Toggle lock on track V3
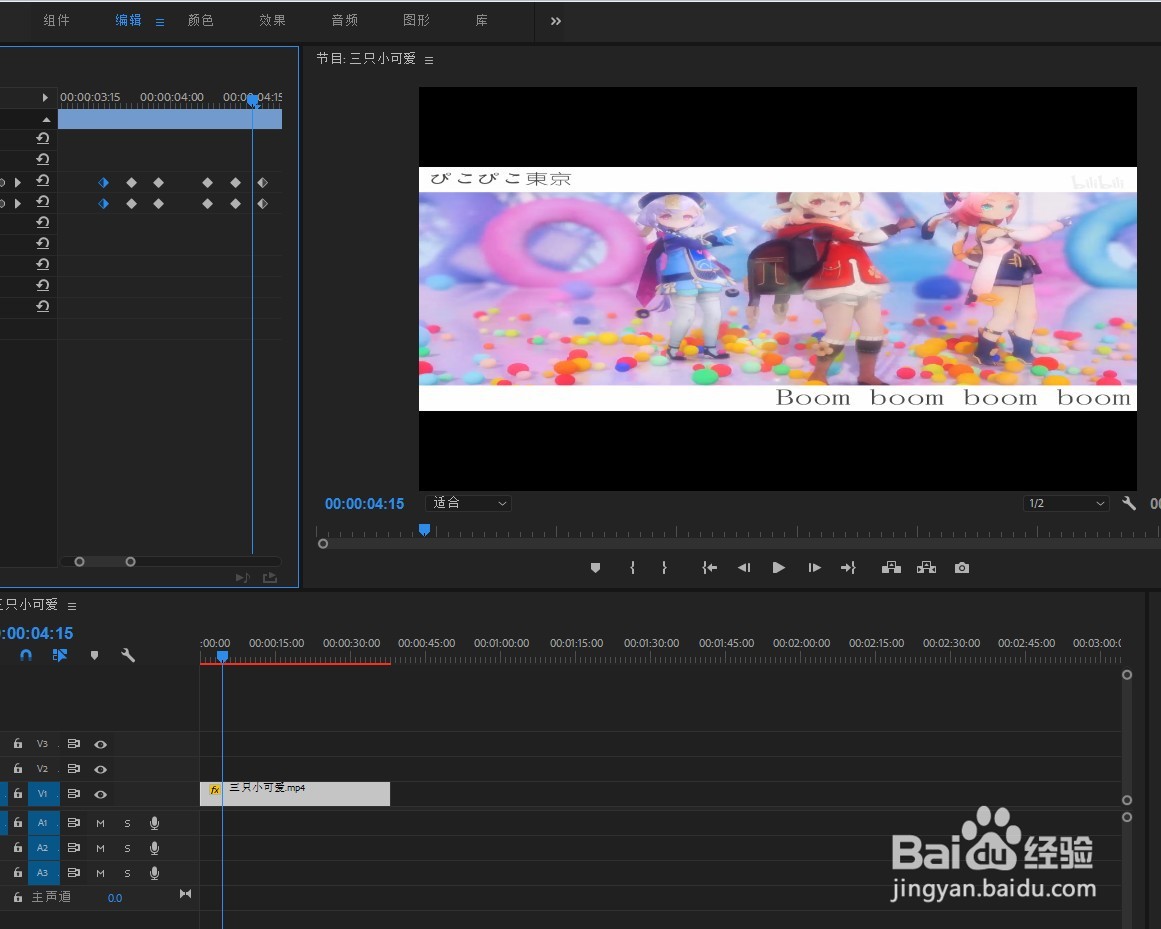 click(x=18, y=743)
